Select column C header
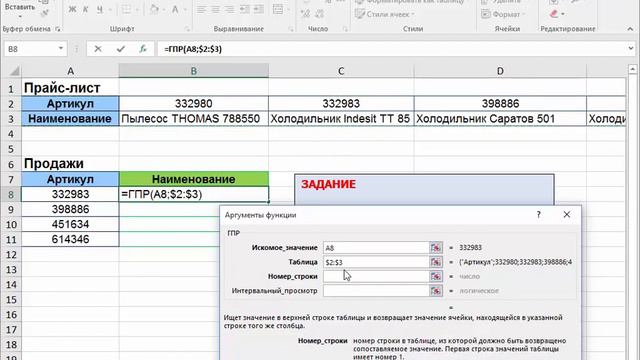 (341, 71)
